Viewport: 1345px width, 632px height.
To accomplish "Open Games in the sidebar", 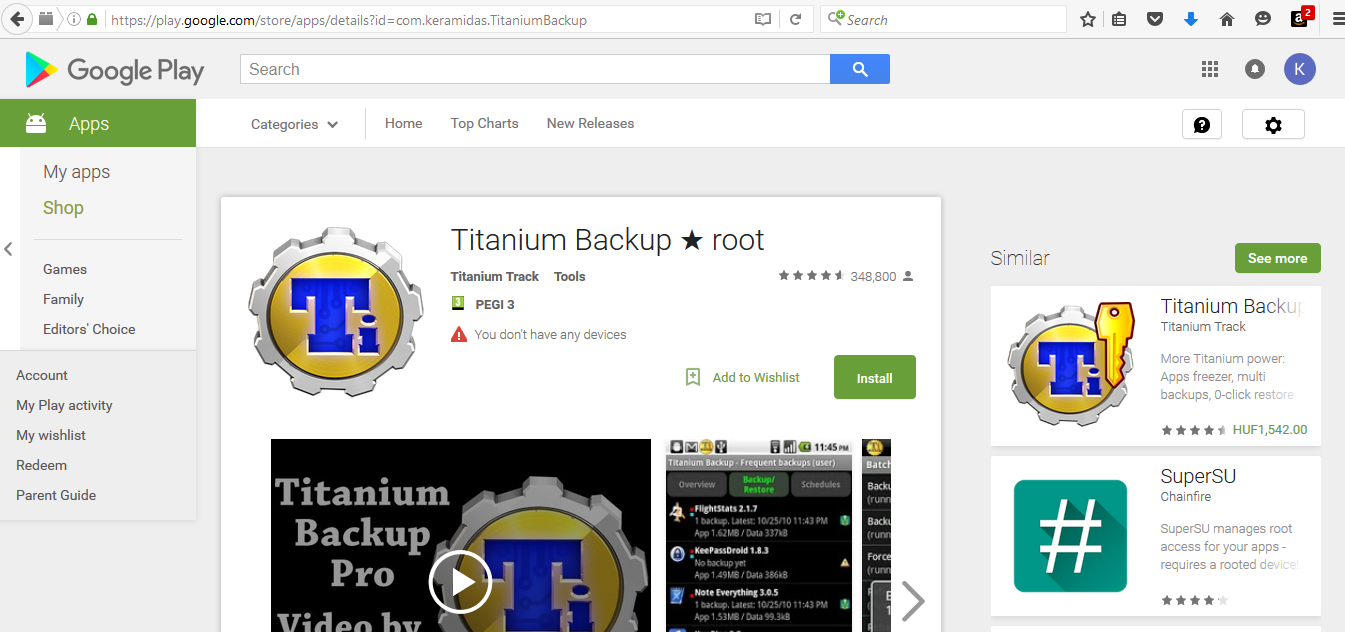I will point(65,269).
